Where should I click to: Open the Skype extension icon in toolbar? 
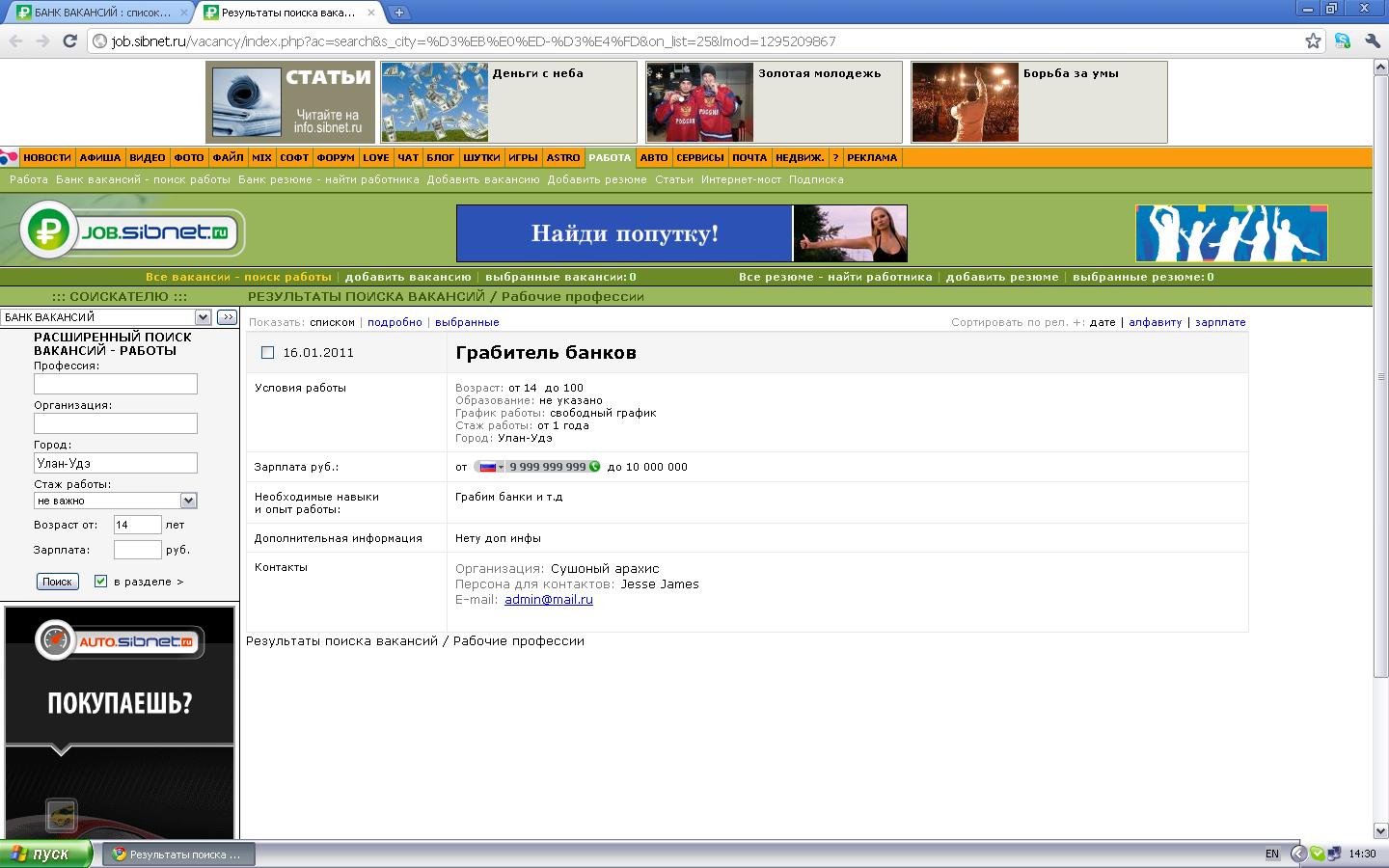1342,41
